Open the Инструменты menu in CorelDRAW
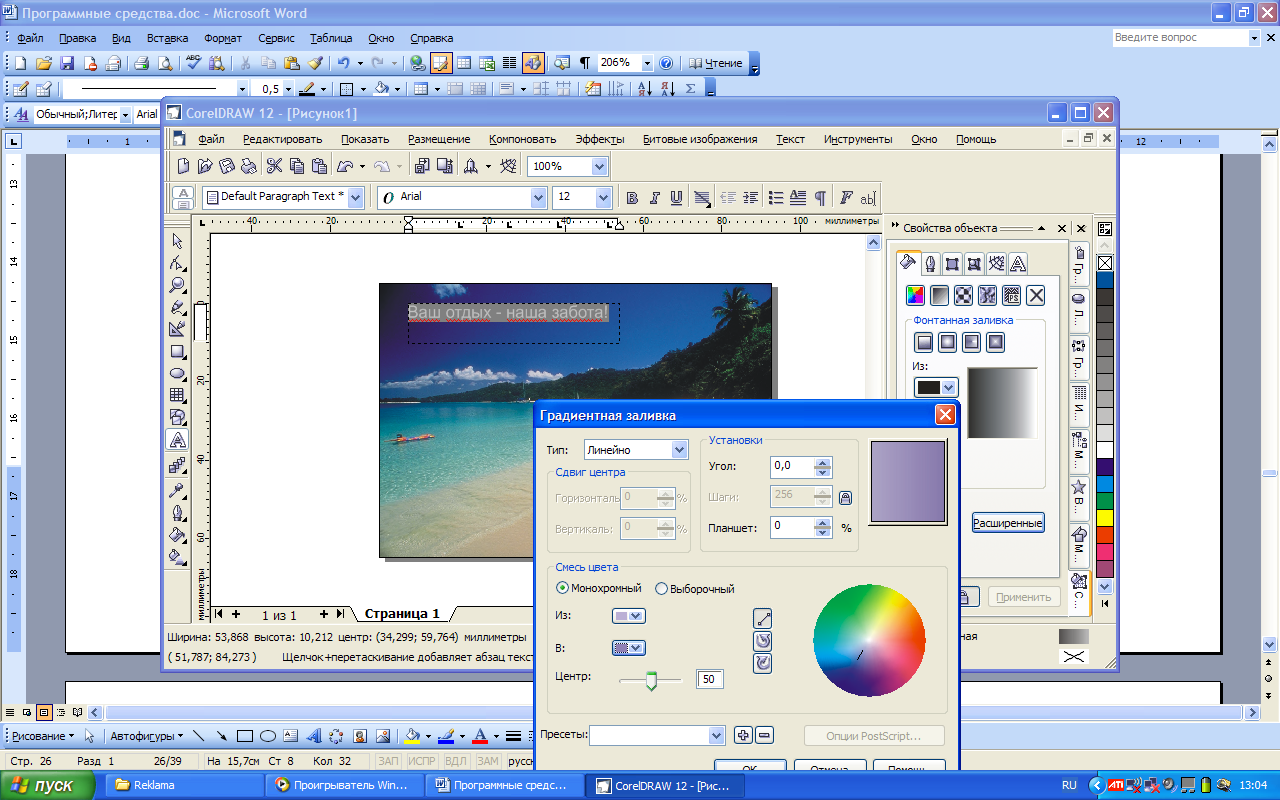The image size is (1280, 800). coord(858,139)
